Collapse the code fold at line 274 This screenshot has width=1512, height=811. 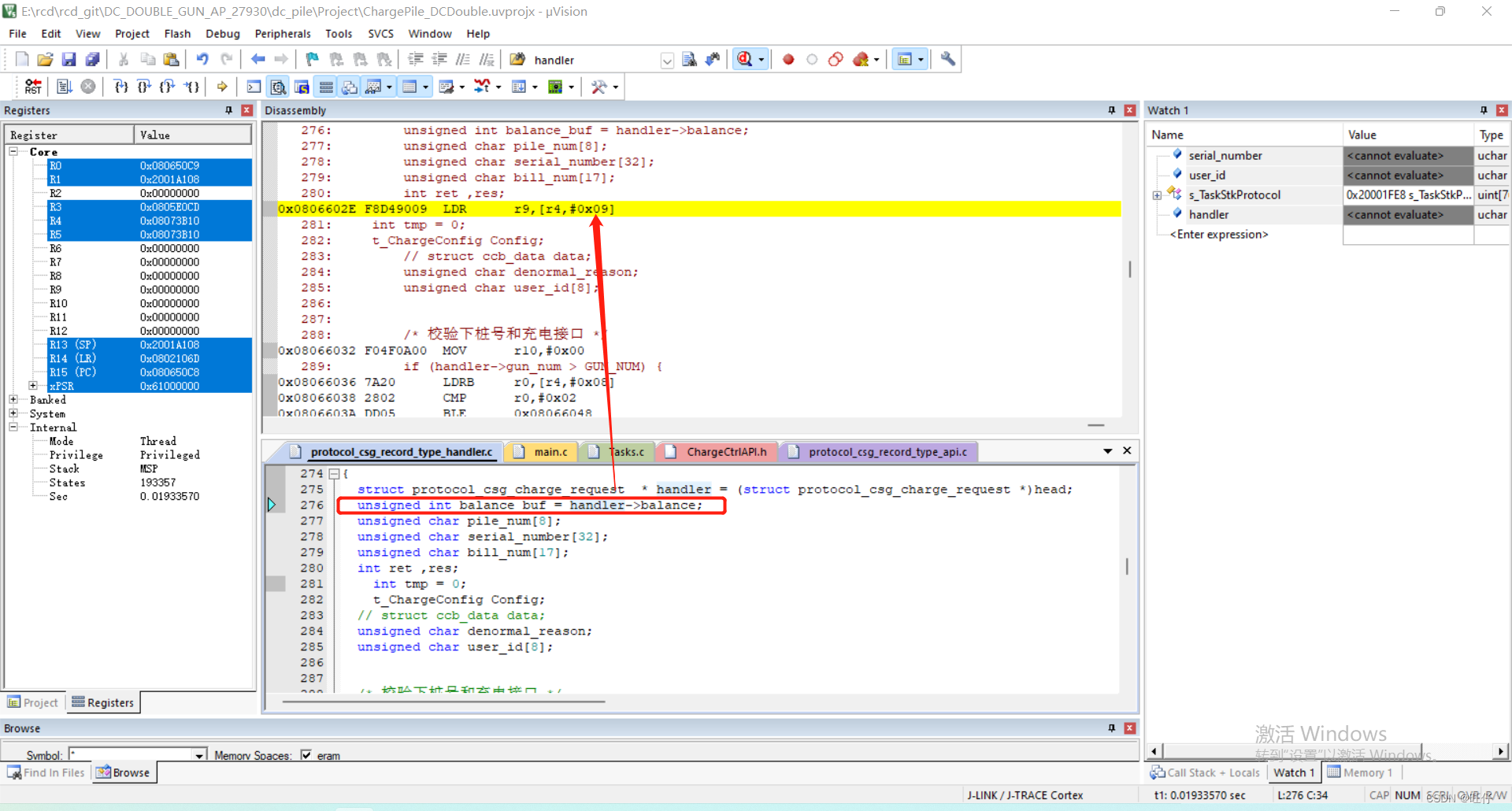click(334, 474)
